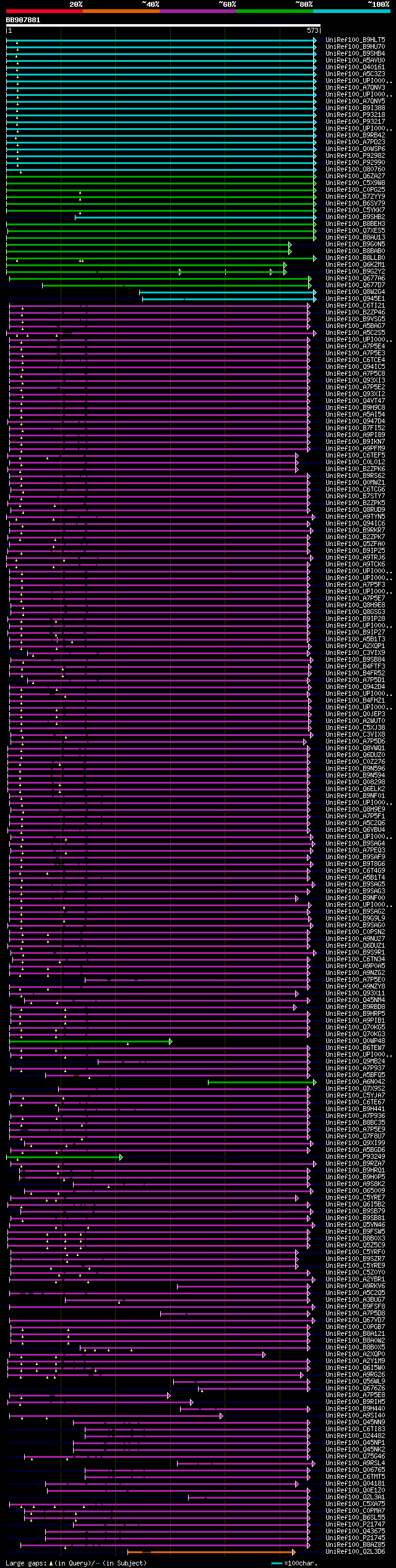
Task: Select label UniRef100_B9G9L9
Action: pos(355,919)
